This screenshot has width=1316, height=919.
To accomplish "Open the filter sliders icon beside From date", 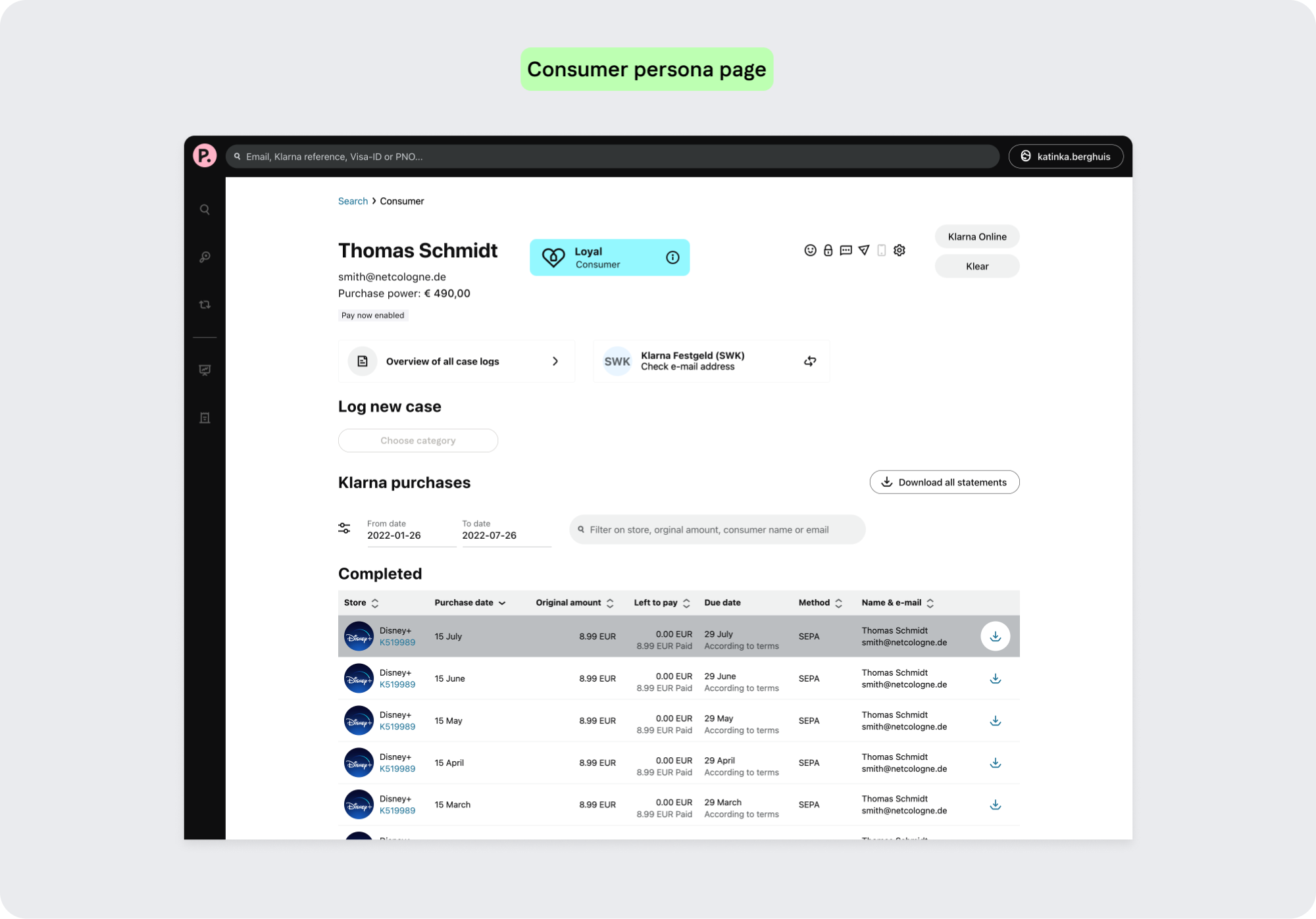I will tap(344, 528).
